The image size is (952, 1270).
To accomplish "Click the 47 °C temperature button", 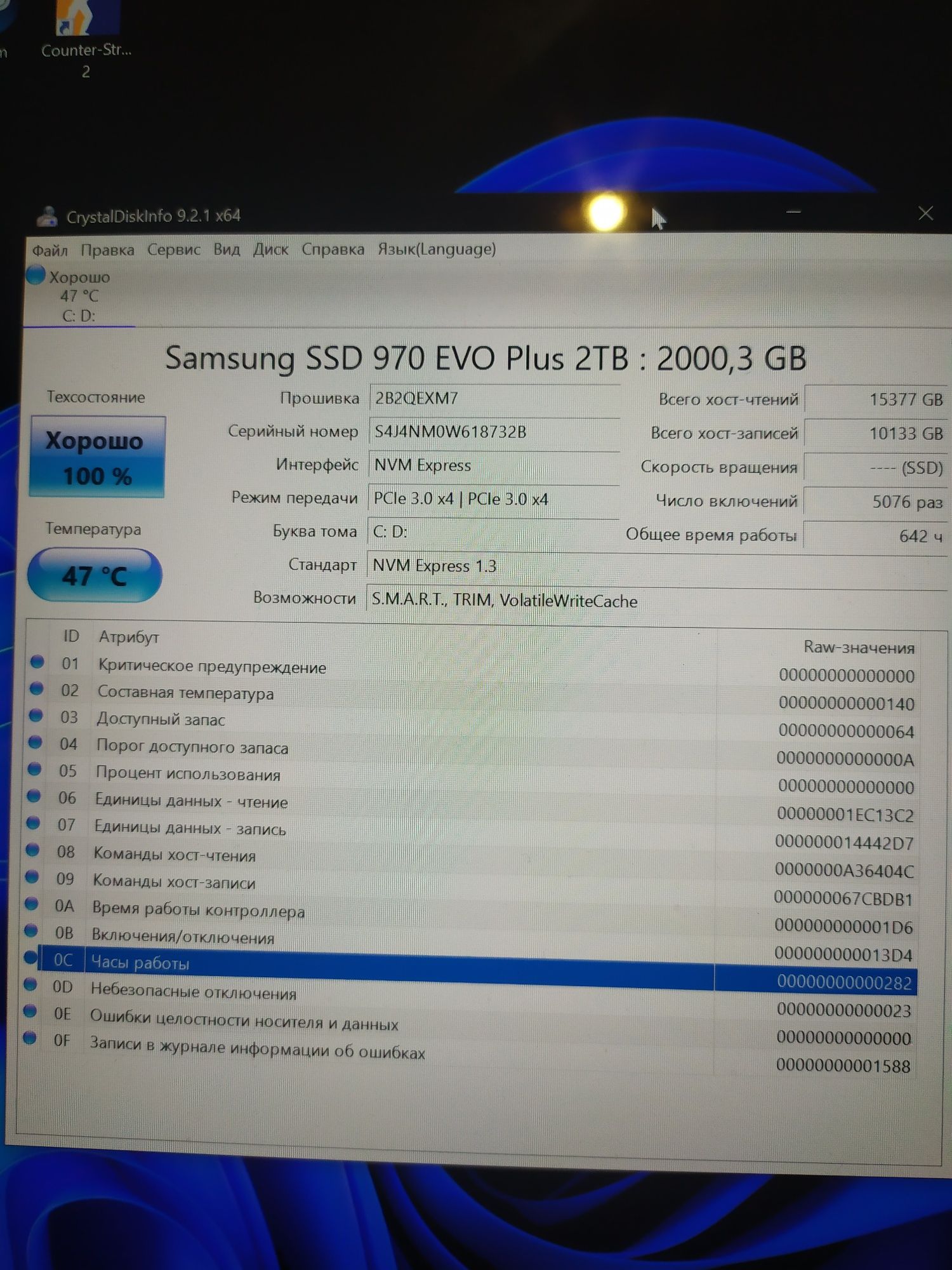I will [95, 575].
